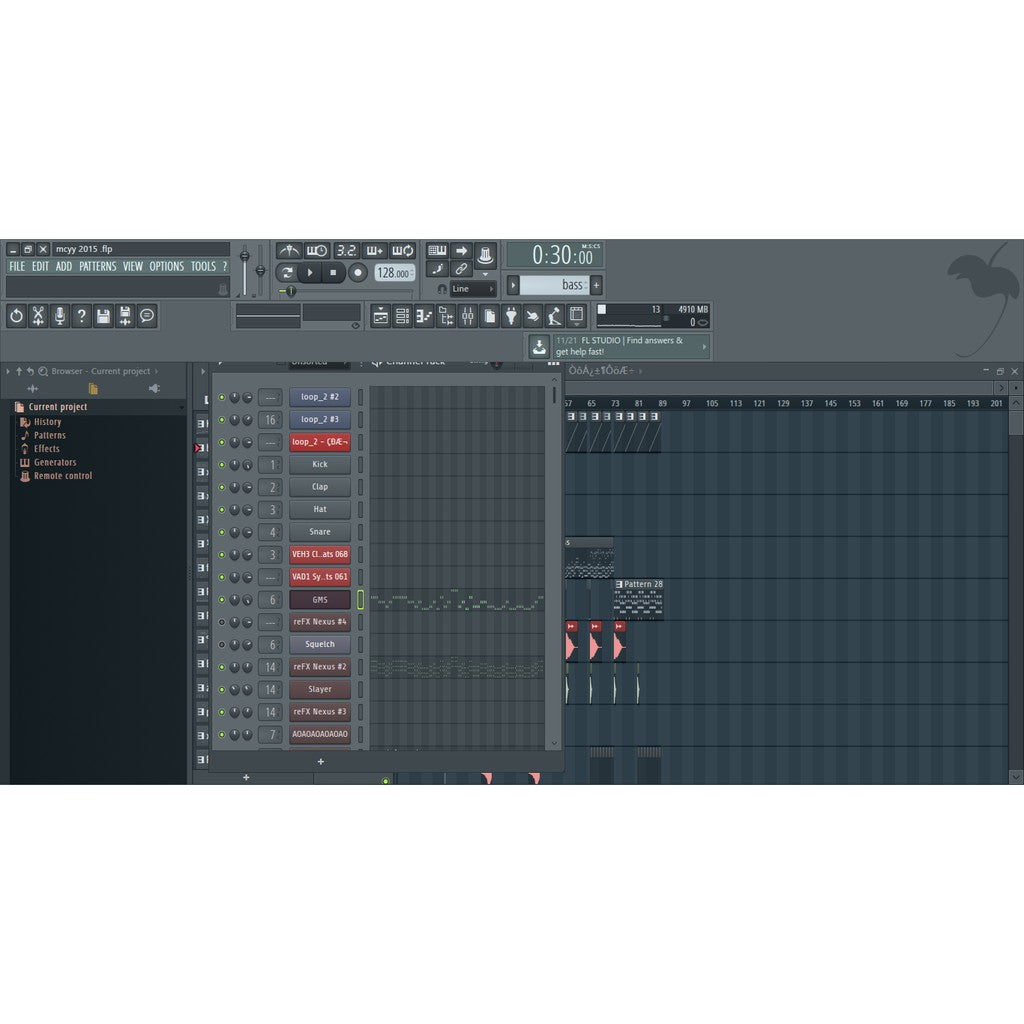Mute the Snare channel activity light
This screenshot has width=1024, height=1024.
coord(222,532)
